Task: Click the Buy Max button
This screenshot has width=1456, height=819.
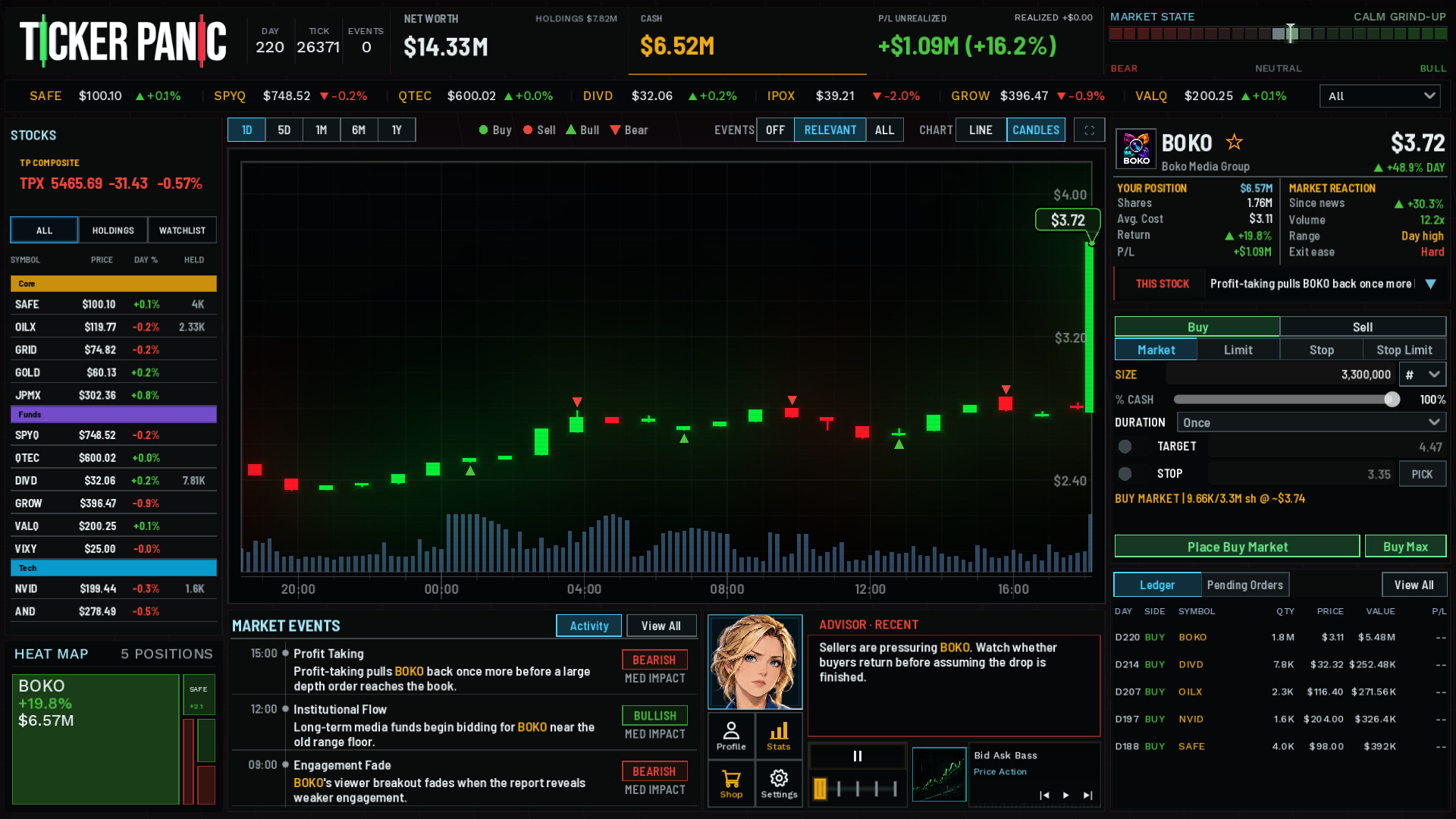Action: click(1405, 547)
